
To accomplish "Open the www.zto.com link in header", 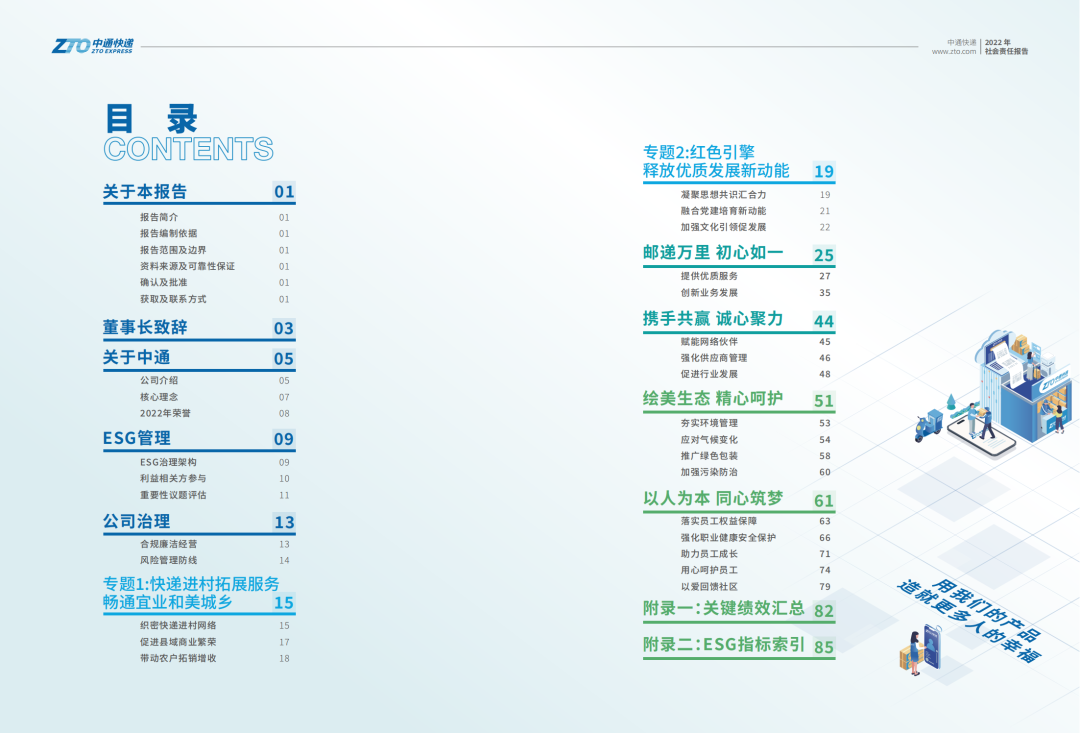I will [x=954, y=52].
